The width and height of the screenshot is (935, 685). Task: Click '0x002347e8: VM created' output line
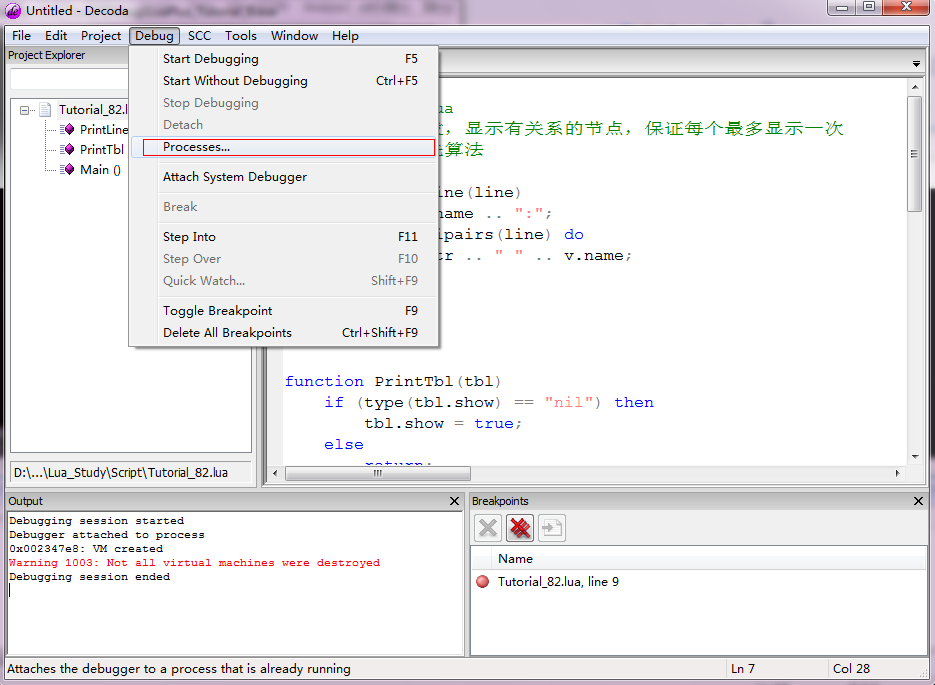(x=86, y=548)
